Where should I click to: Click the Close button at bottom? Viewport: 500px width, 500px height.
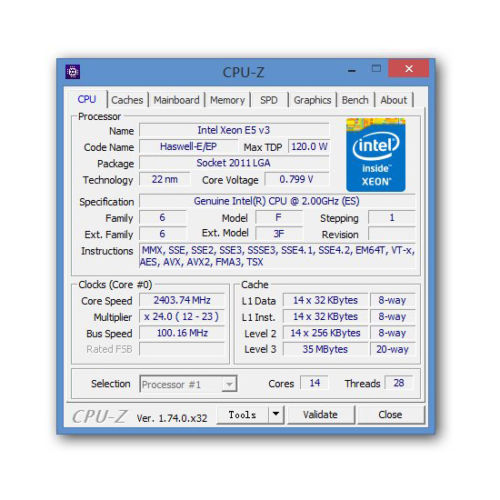point(390,415)
